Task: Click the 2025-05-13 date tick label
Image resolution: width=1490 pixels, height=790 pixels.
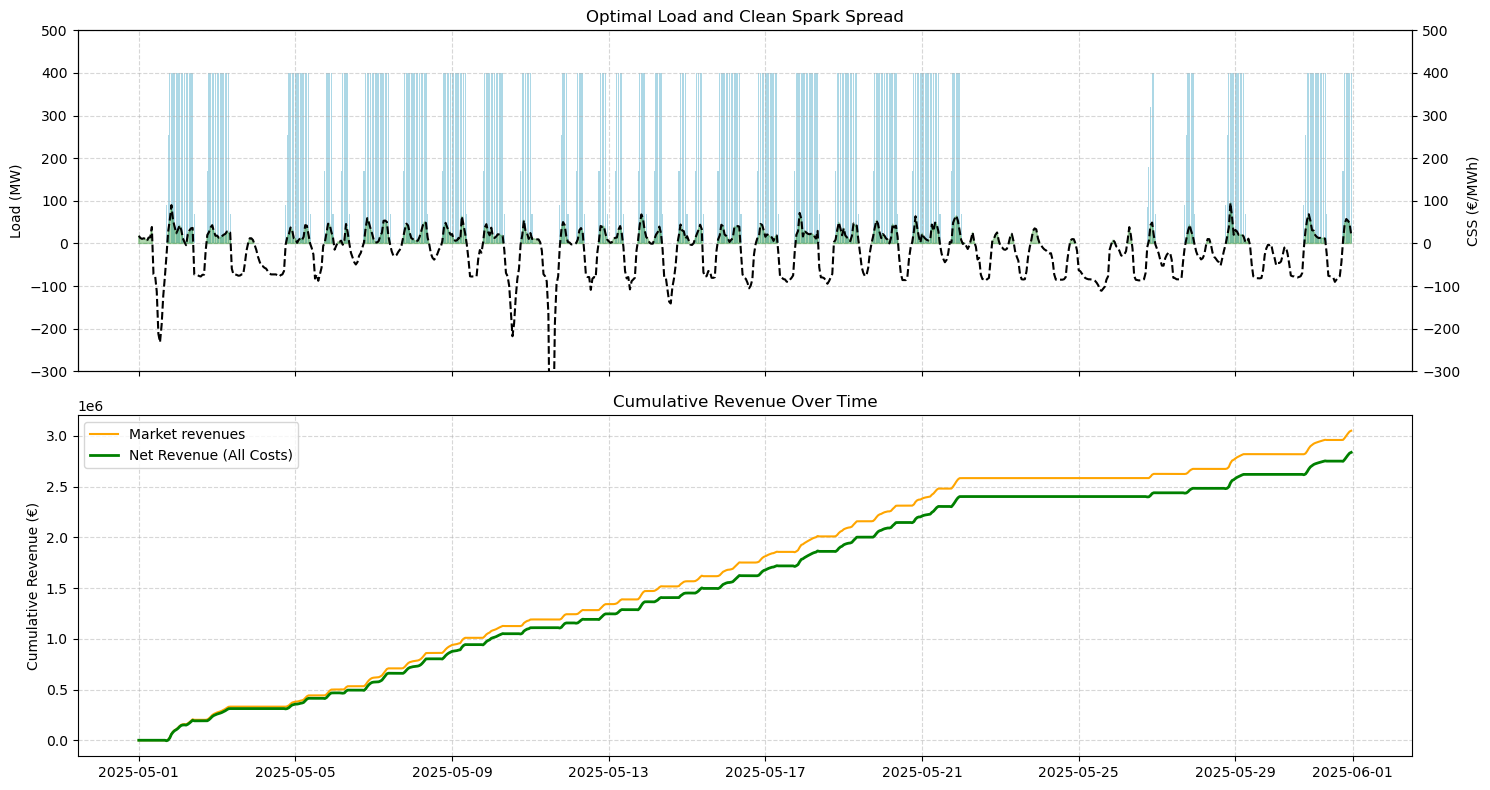Action: point(608,772)
